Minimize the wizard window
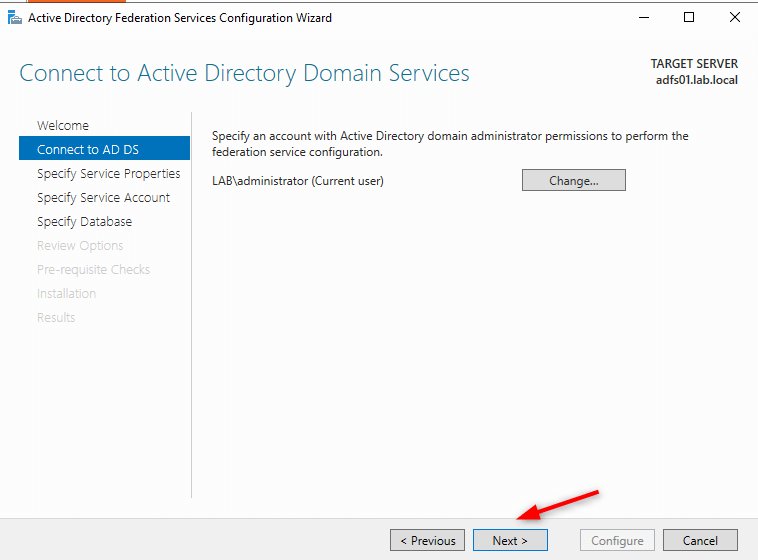The image size is (758, 560). (x=644, y=17)
